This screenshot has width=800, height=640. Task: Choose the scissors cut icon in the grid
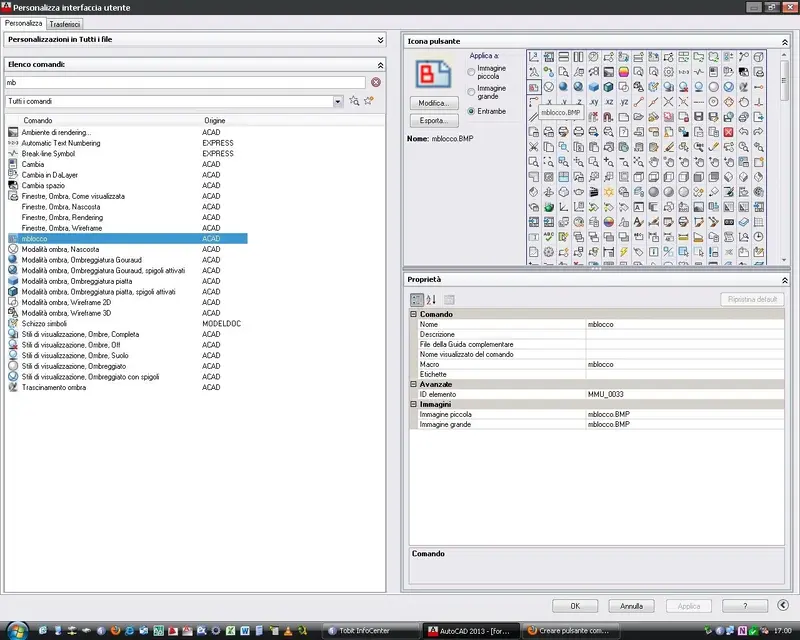click(534, 147)
